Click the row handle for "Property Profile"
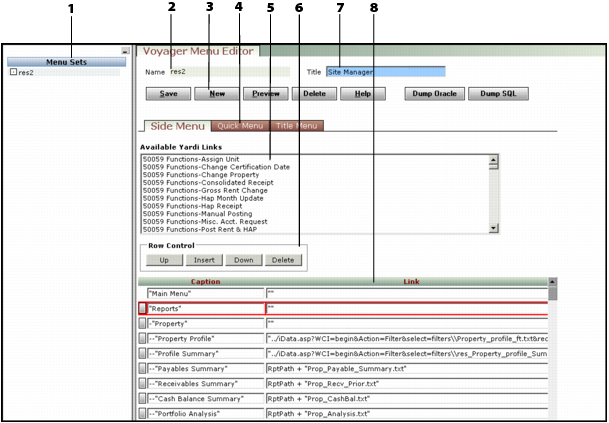The height and width of the screenshot is (423, 609). [x=142, y=339]
